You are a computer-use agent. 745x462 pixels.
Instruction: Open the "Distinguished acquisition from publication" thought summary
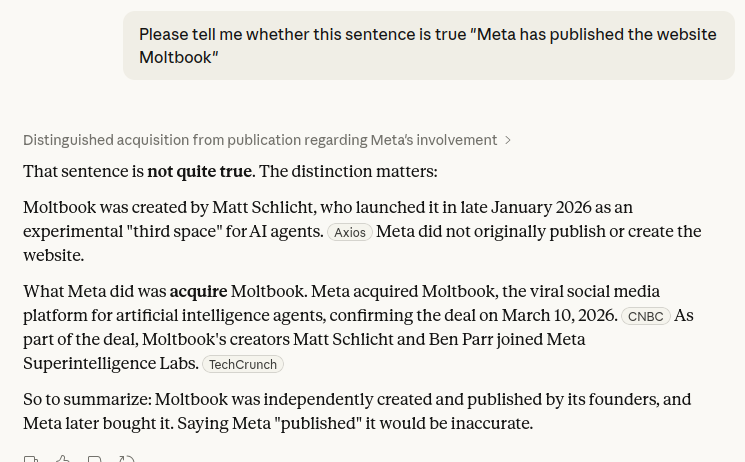(x=260, y=140)
